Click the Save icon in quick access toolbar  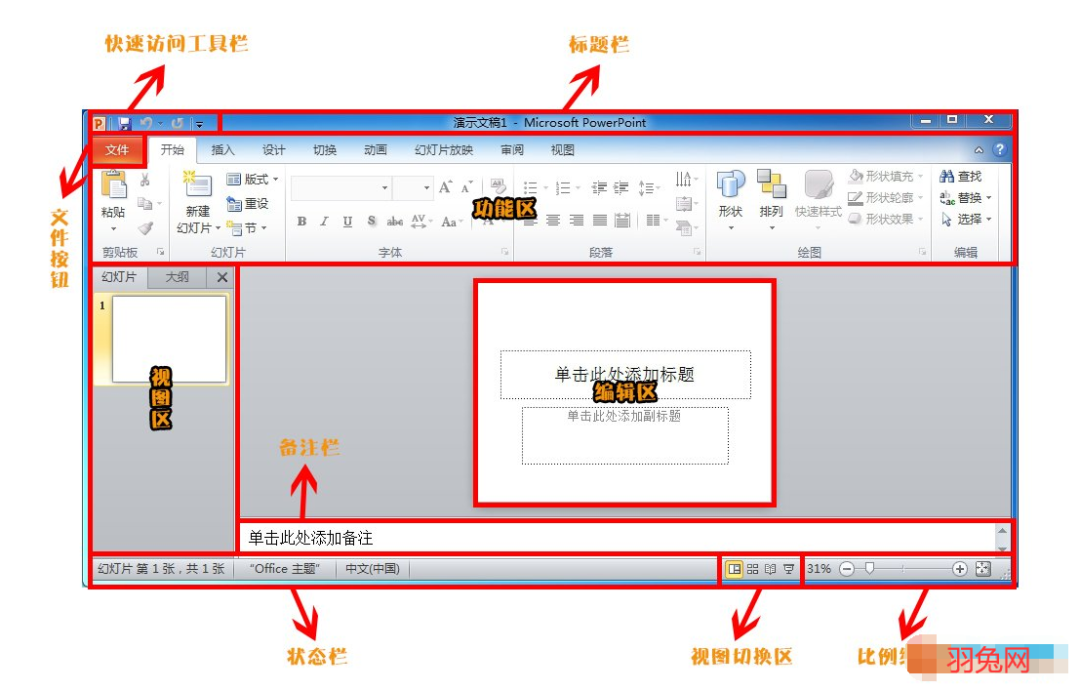pyautogui.click(x=125, y=123)
